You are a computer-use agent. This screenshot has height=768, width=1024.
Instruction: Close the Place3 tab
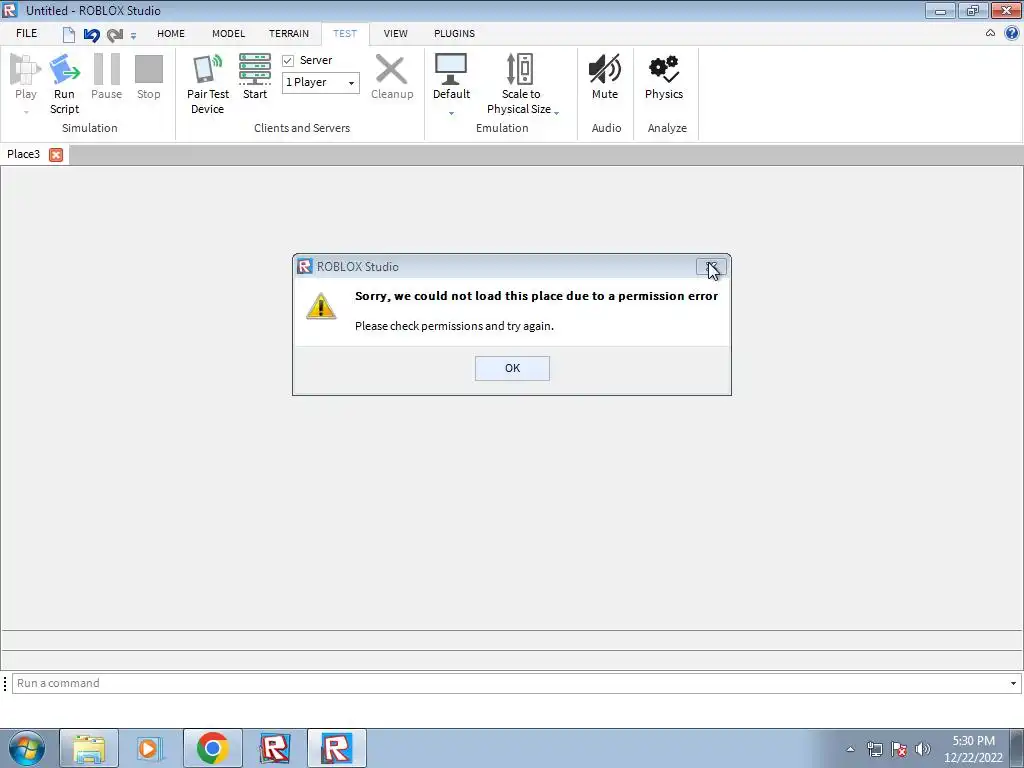coord(56,155)
